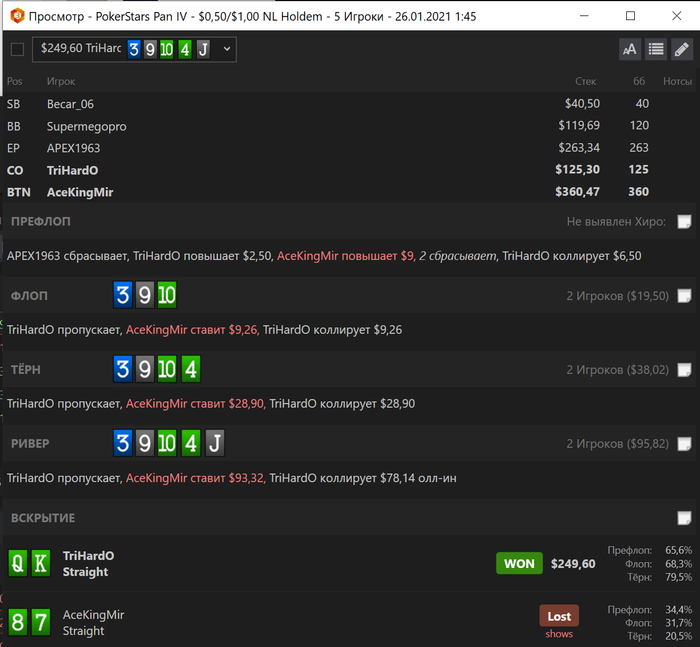Click the Lost badge for AceKingMir

(x=559, y=616)
